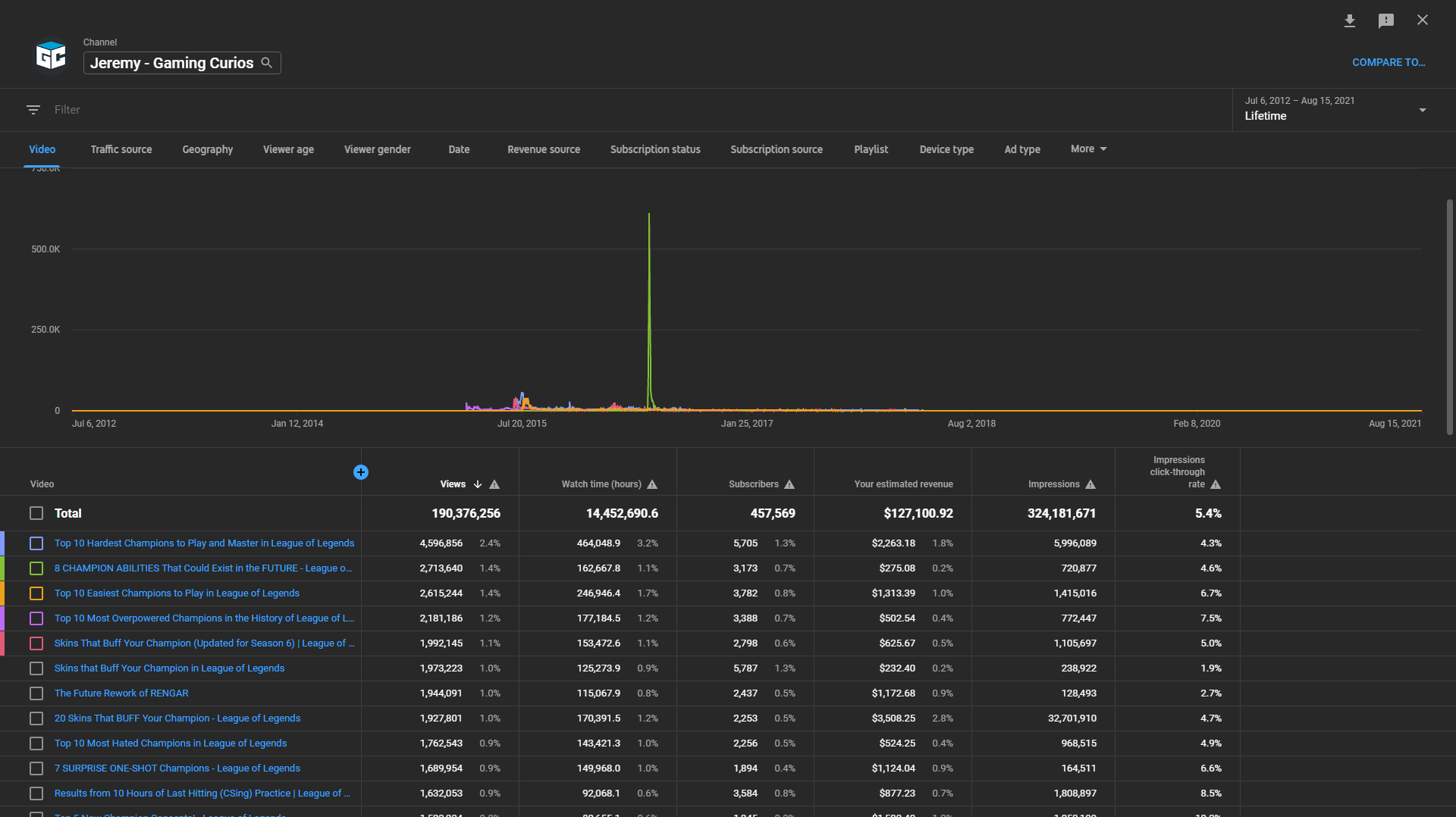Click the Views sort descending arrow

478,484
